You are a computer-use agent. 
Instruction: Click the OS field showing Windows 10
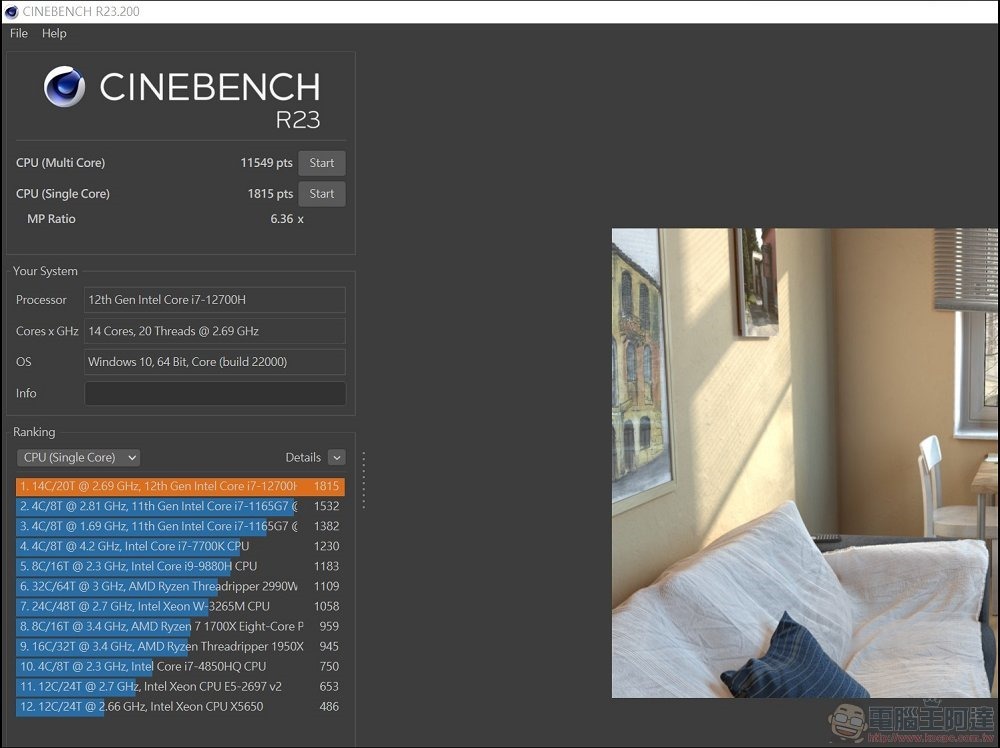[215, 362]
